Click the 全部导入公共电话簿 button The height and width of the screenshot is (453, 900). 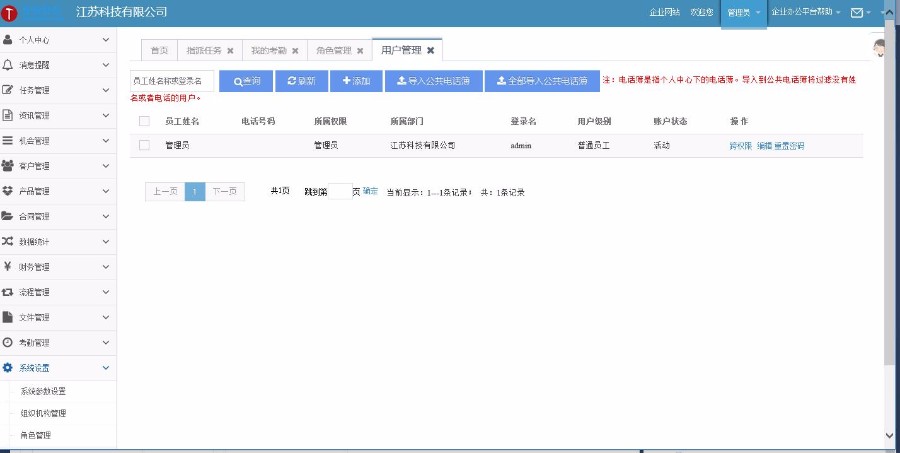pos(542,81)
